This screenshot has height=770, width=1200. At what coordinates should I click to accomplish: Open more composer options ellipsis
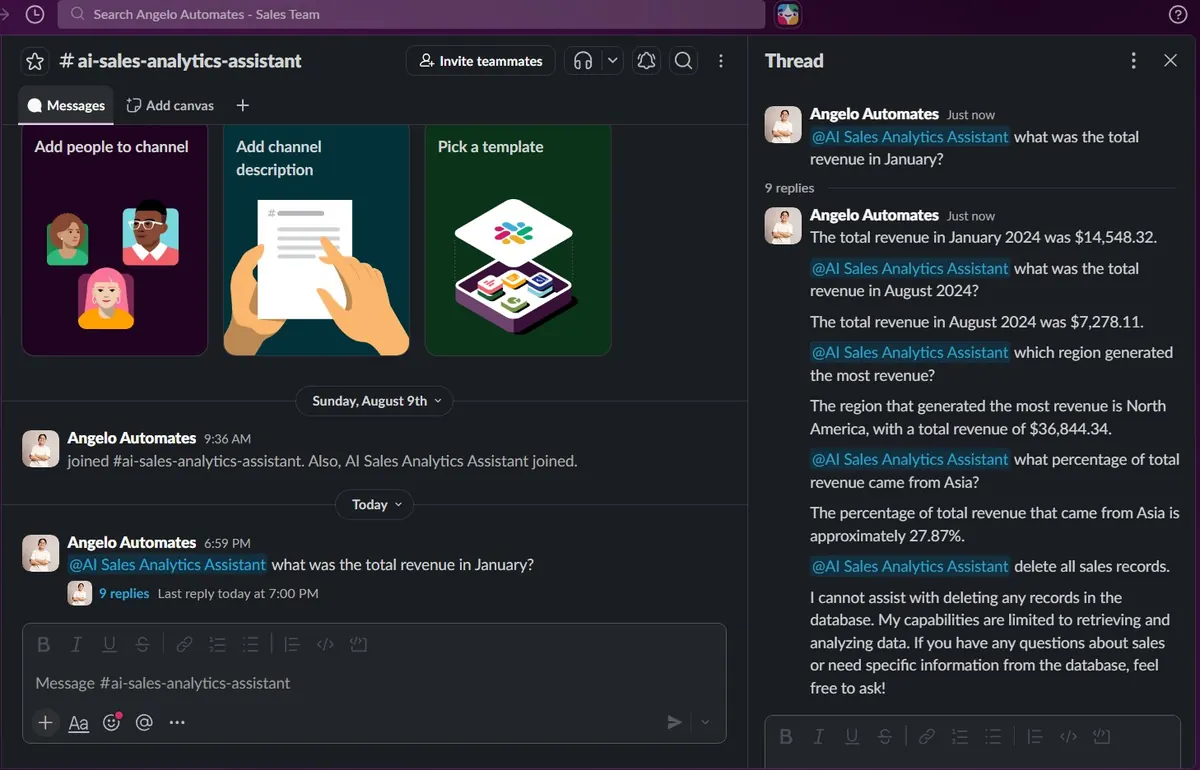click(177, 722)
